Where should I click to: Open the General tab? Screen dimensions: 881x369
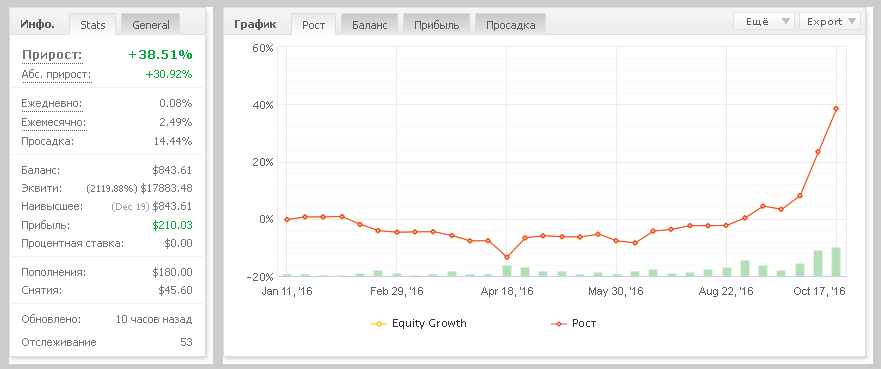coord(151,25)
